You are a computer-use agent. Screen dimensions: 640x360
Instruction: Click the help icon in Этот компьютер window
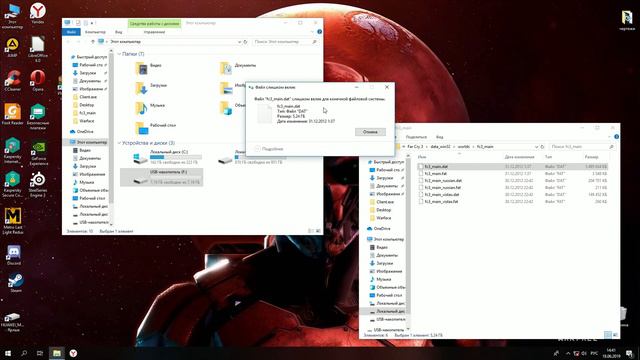(320, 32)
